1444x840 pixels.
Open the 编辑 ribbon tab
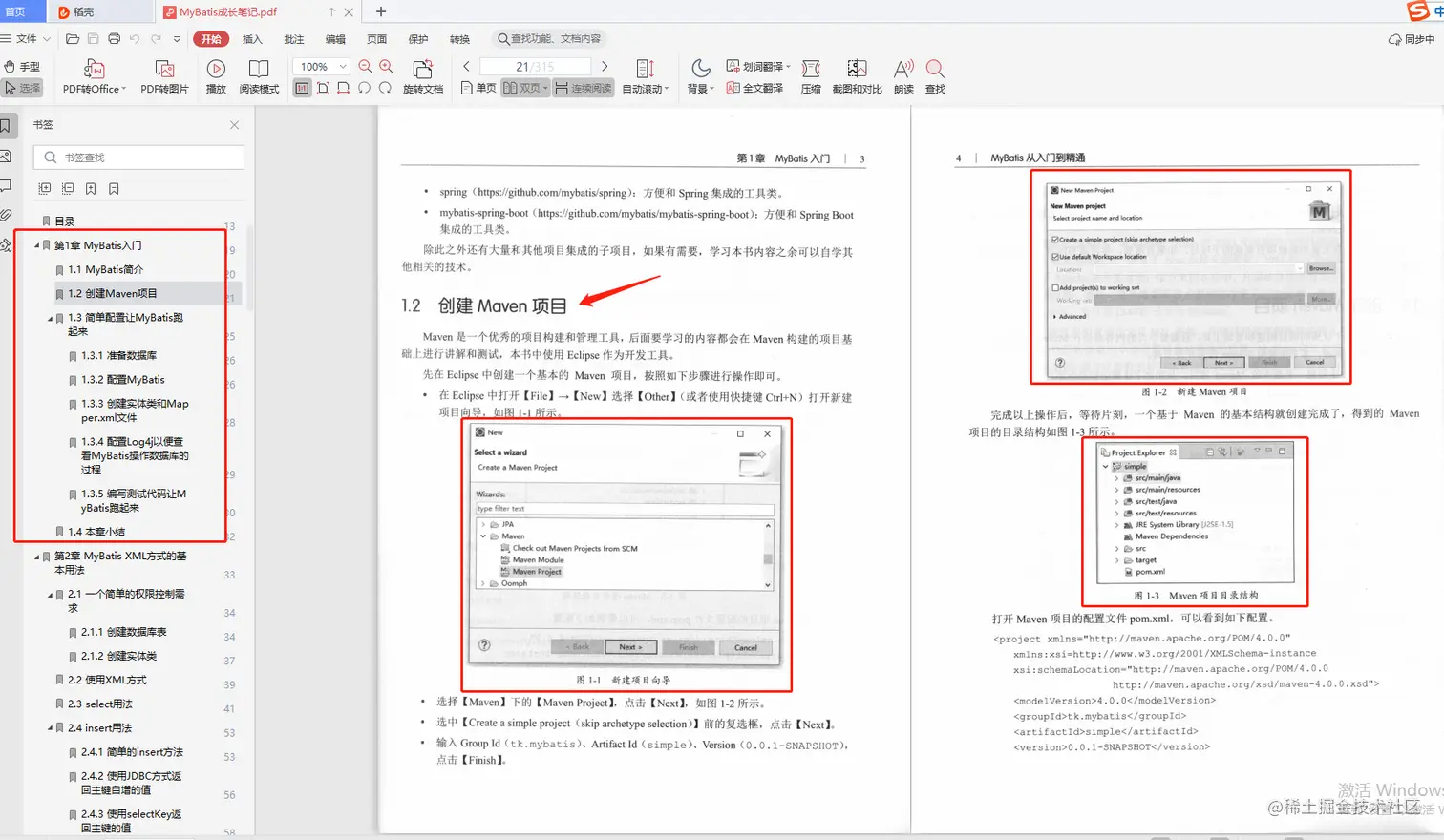[335, 39]
